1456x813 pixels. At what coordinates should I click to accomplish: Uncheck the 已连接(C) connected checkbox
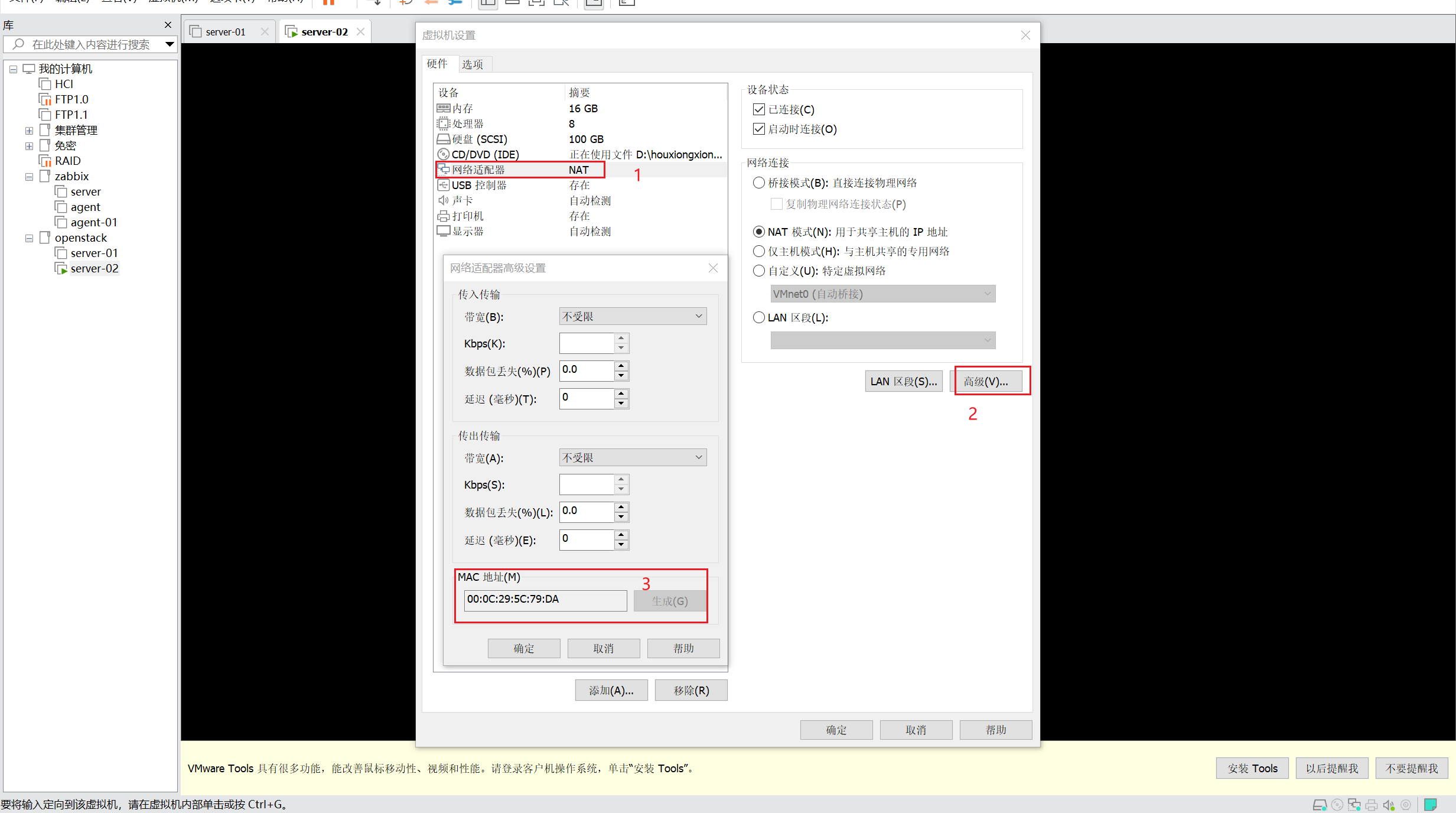pyautogui.click(x=759, y=109)
